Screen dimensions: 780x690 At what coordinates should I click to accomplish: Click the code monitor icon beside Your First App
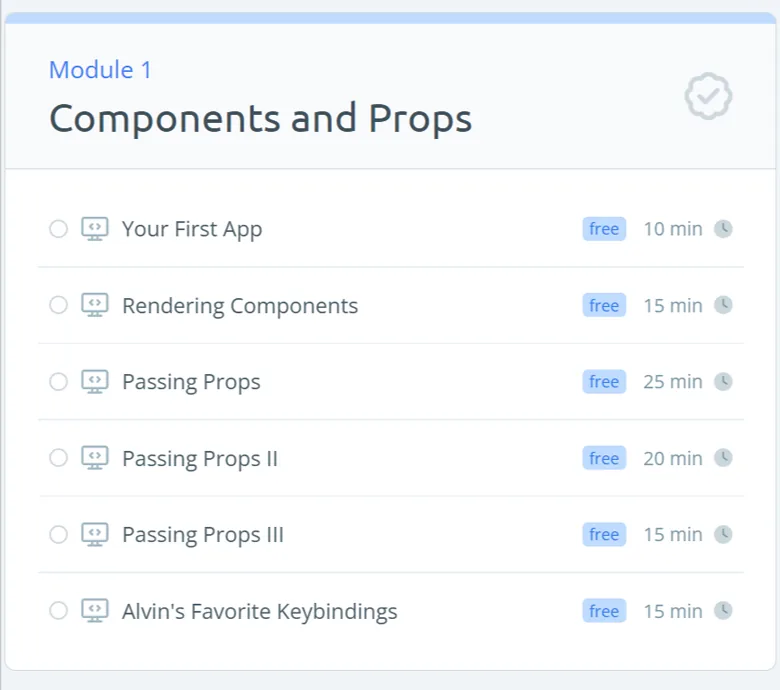point(95,229)
